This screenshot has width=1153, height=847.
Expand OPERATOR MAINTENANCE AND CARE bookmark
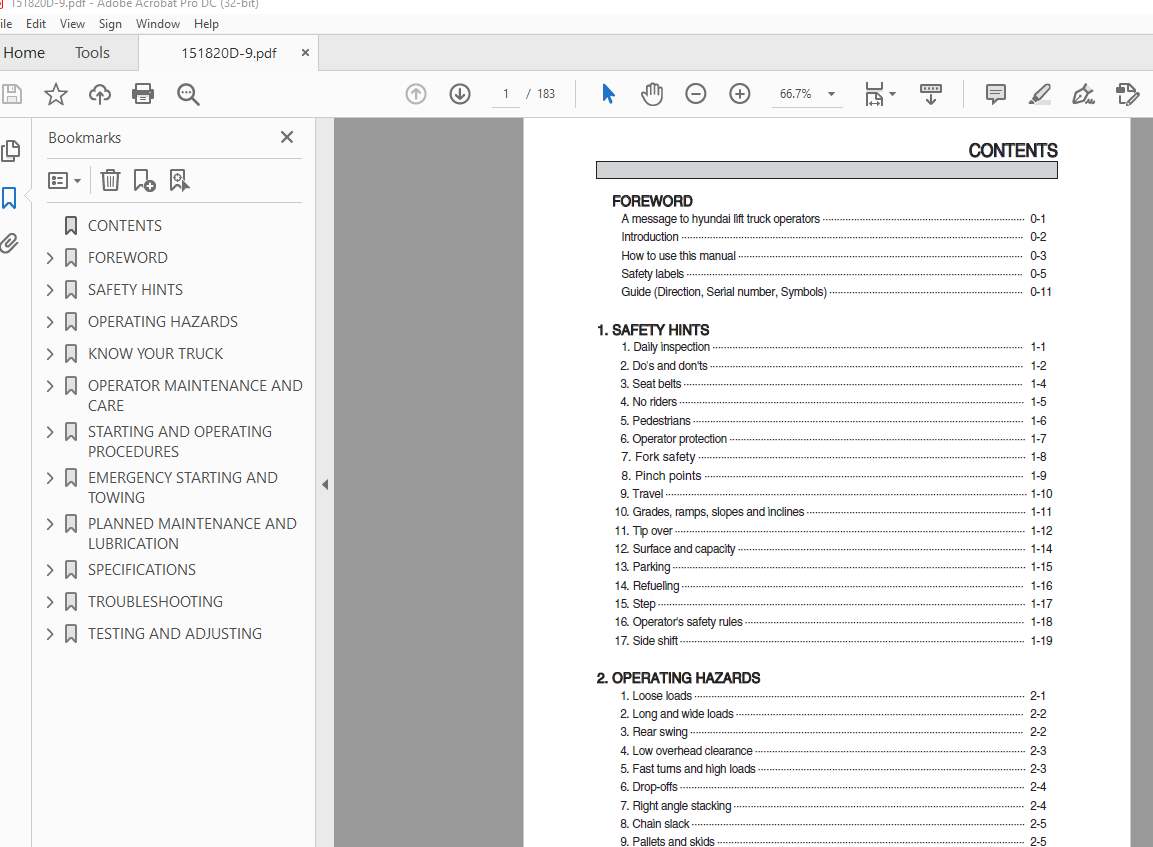(x=50, y=386)
